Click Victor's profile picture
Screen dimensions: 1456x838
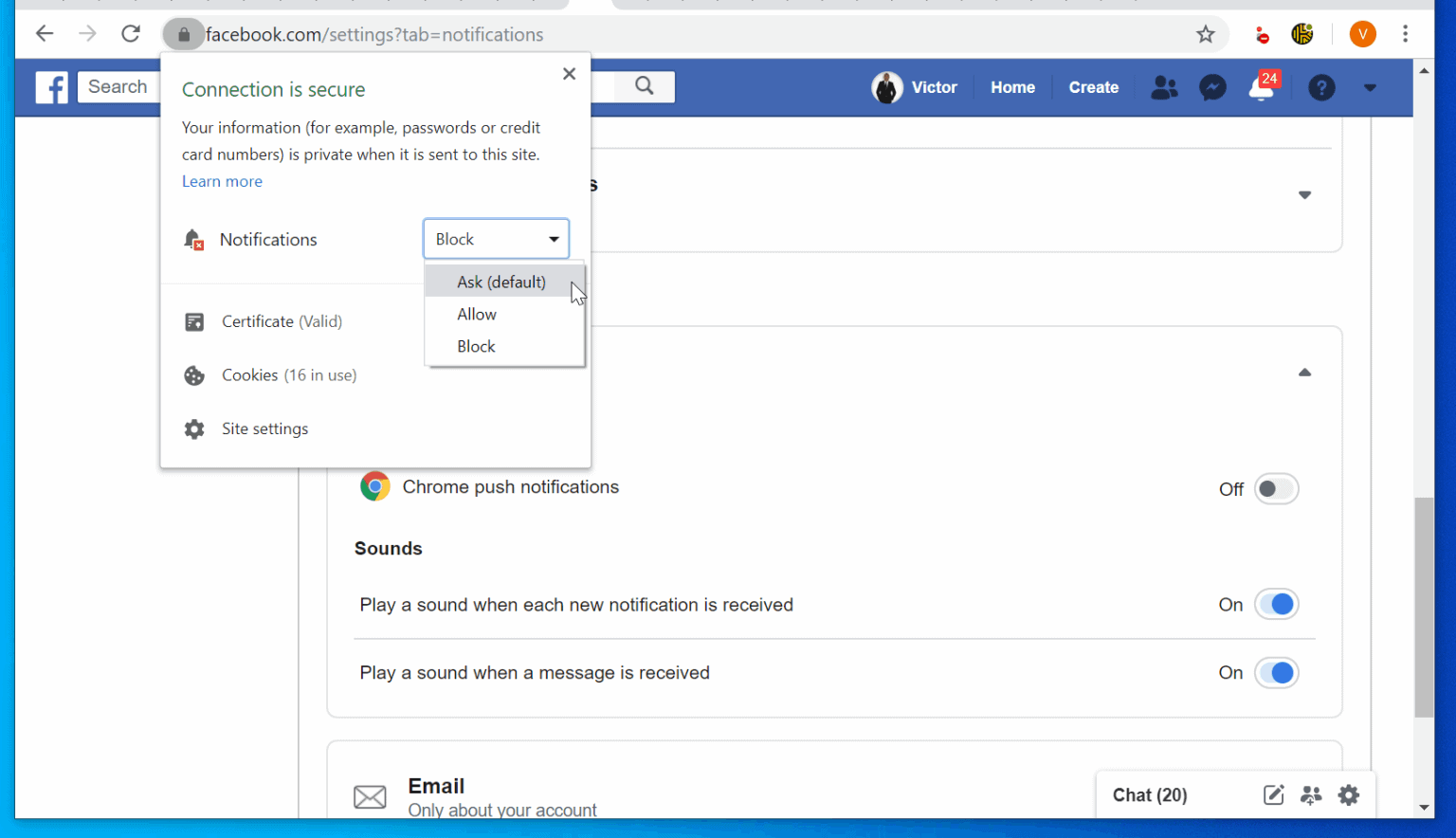point(886,87)
